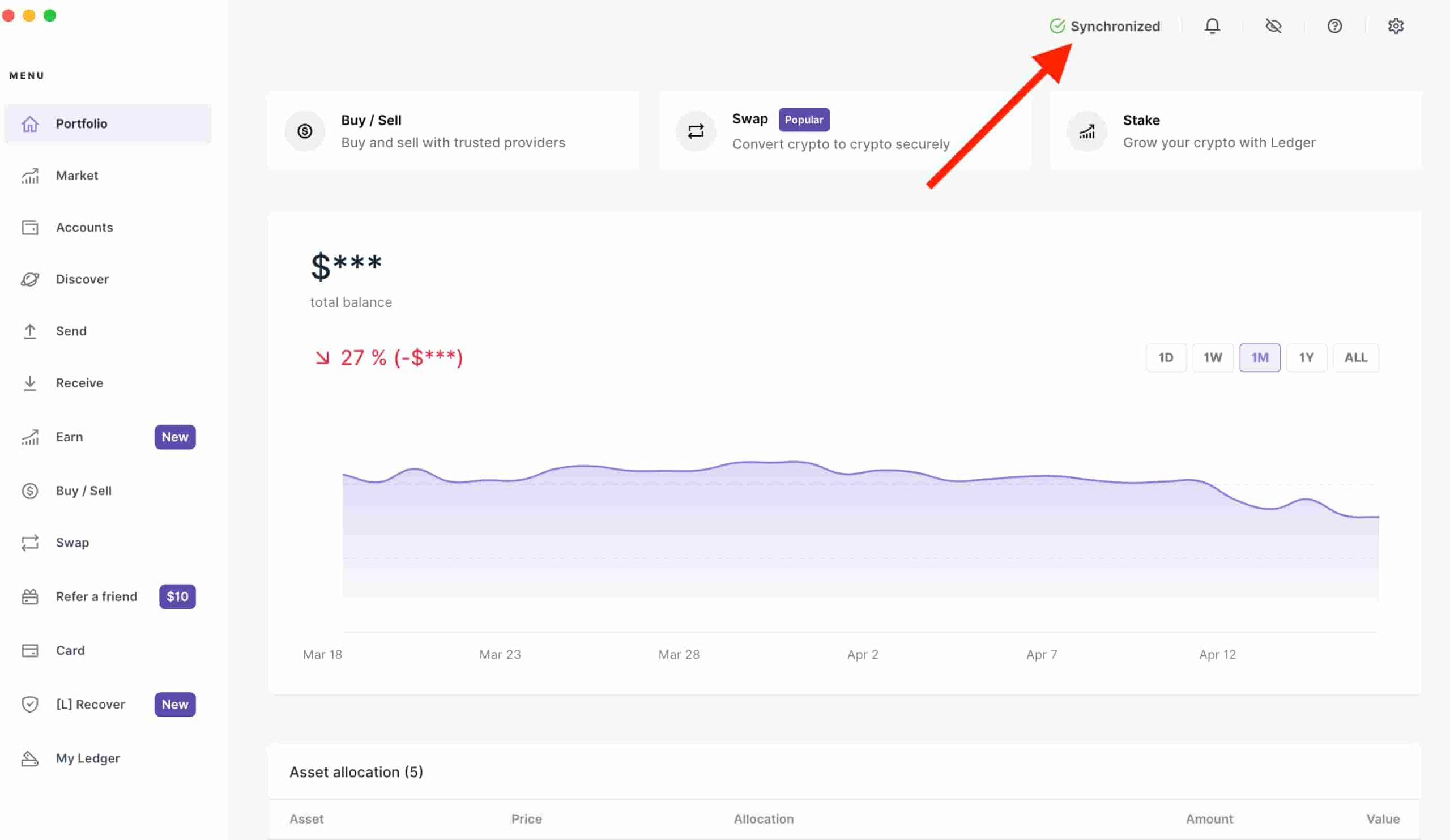Click the Synchronized status indicator
The width and height of the screenshot is (1450, 840).
pos(1103,26)
